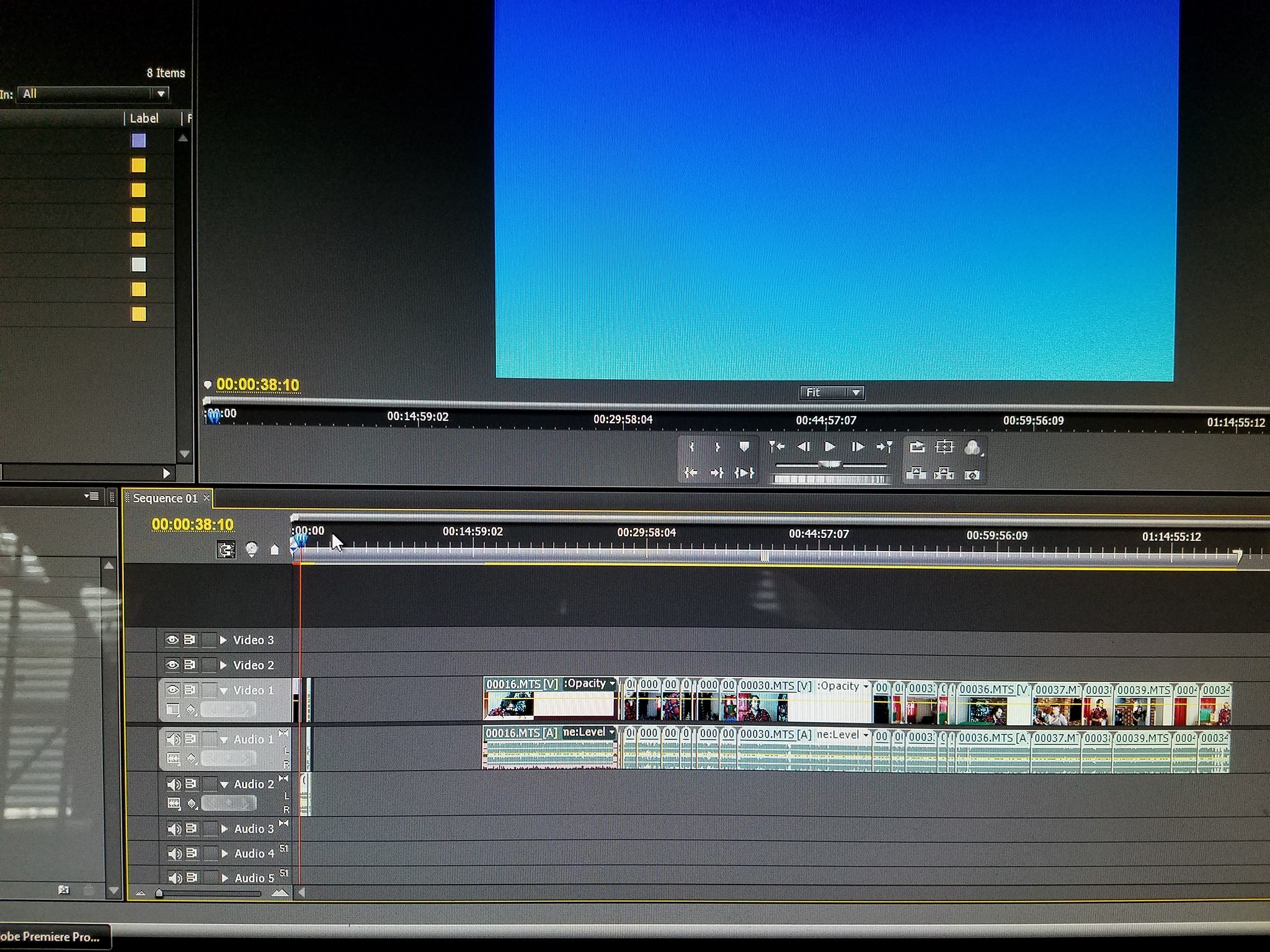Screen dimensions: 1270x952
Task: Click the Extract button icon
Action: point(944,474)
